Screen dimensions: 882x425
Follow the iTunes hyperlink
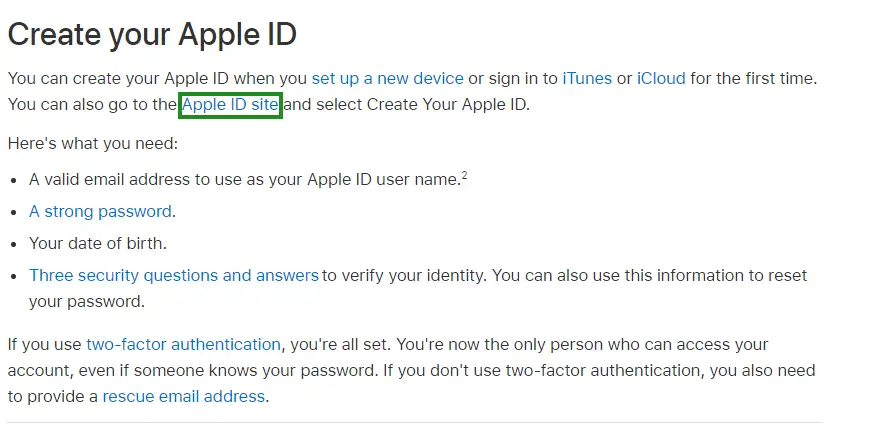point(587,78)
